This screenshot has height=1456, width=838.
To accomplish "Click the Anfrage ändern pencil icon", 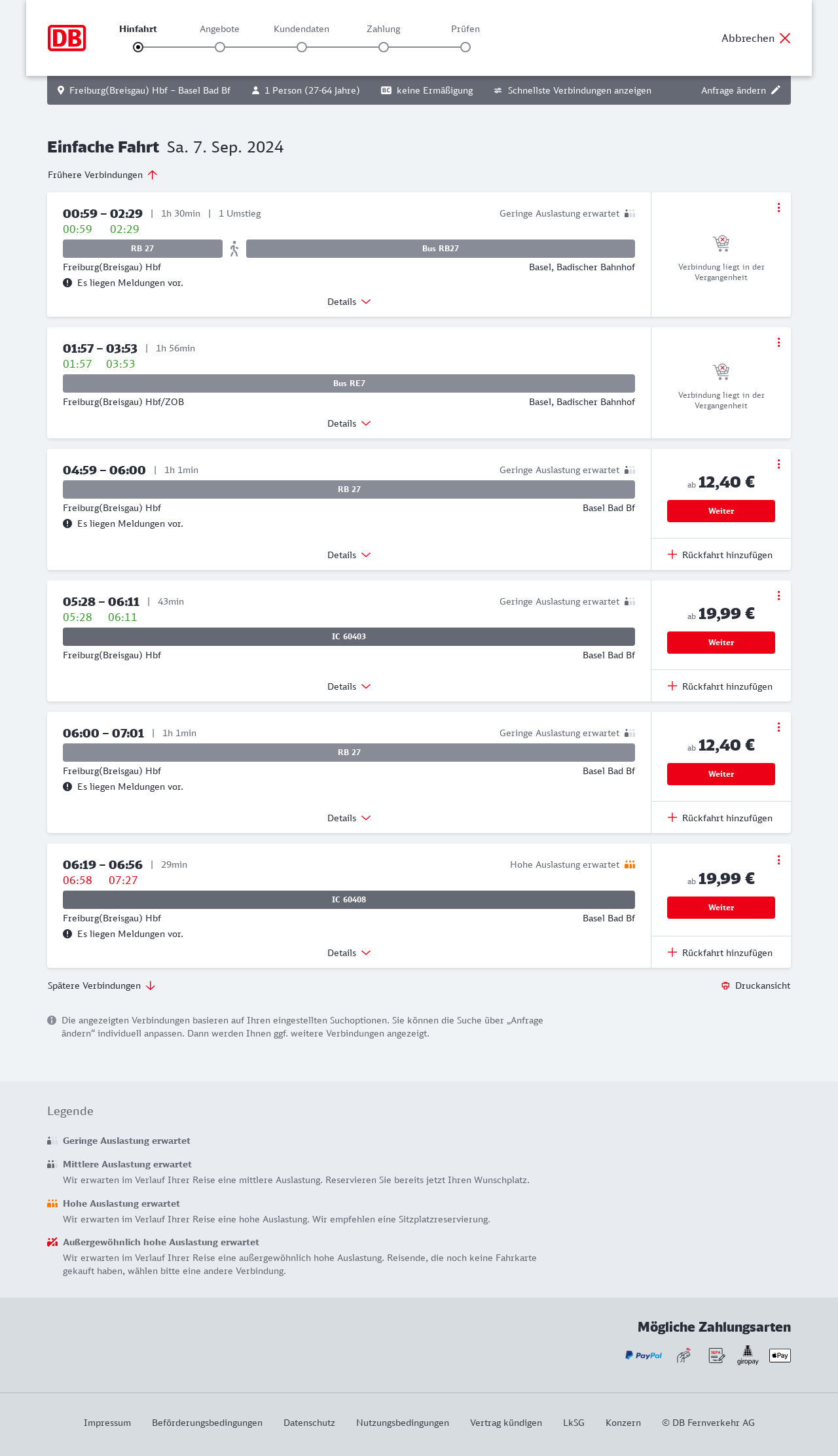I will (x=776, y=90).
